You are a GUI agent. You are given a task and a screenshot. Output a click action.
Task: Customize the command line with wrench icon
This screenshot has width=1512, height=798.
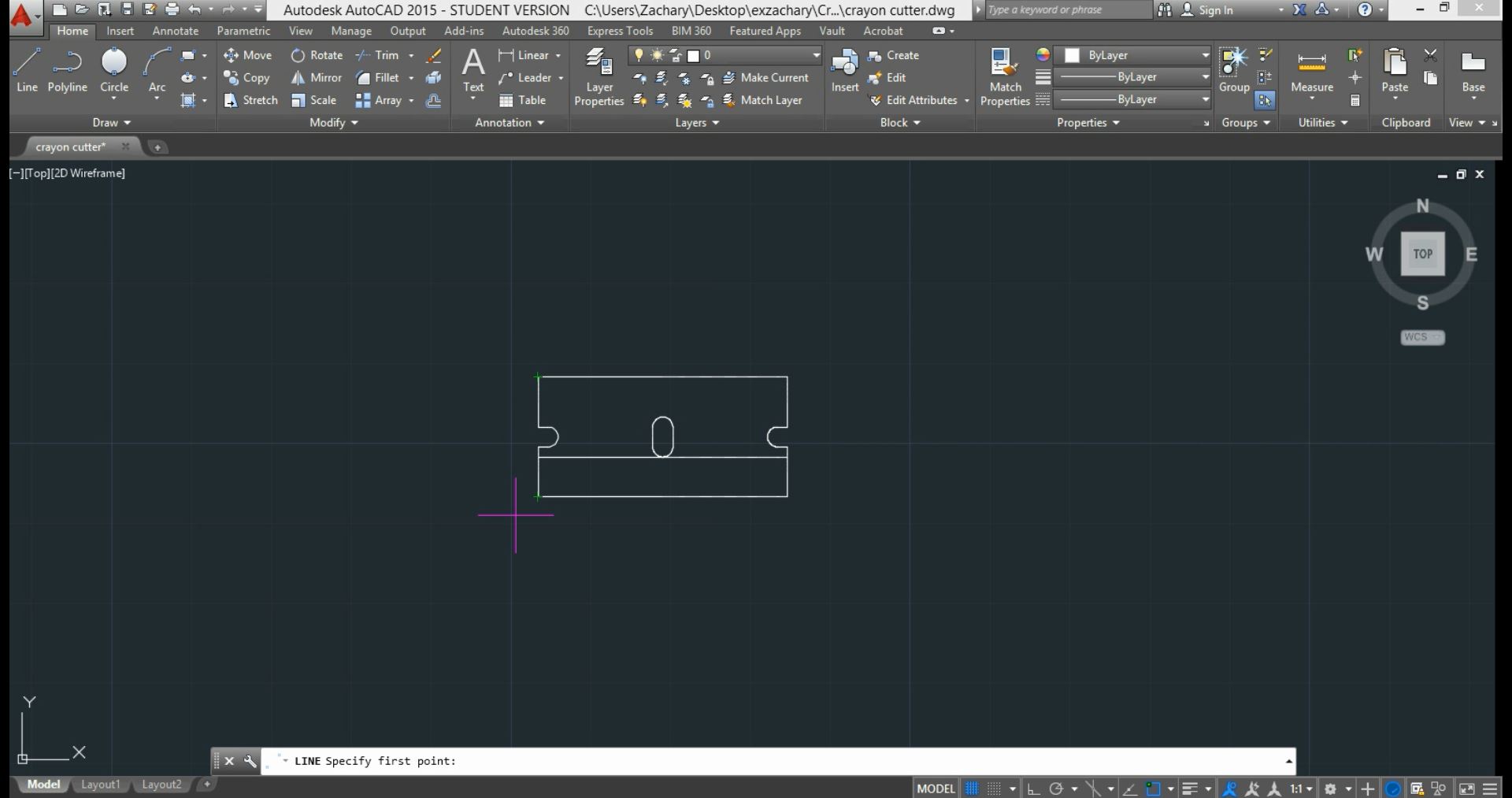point(250,761)
